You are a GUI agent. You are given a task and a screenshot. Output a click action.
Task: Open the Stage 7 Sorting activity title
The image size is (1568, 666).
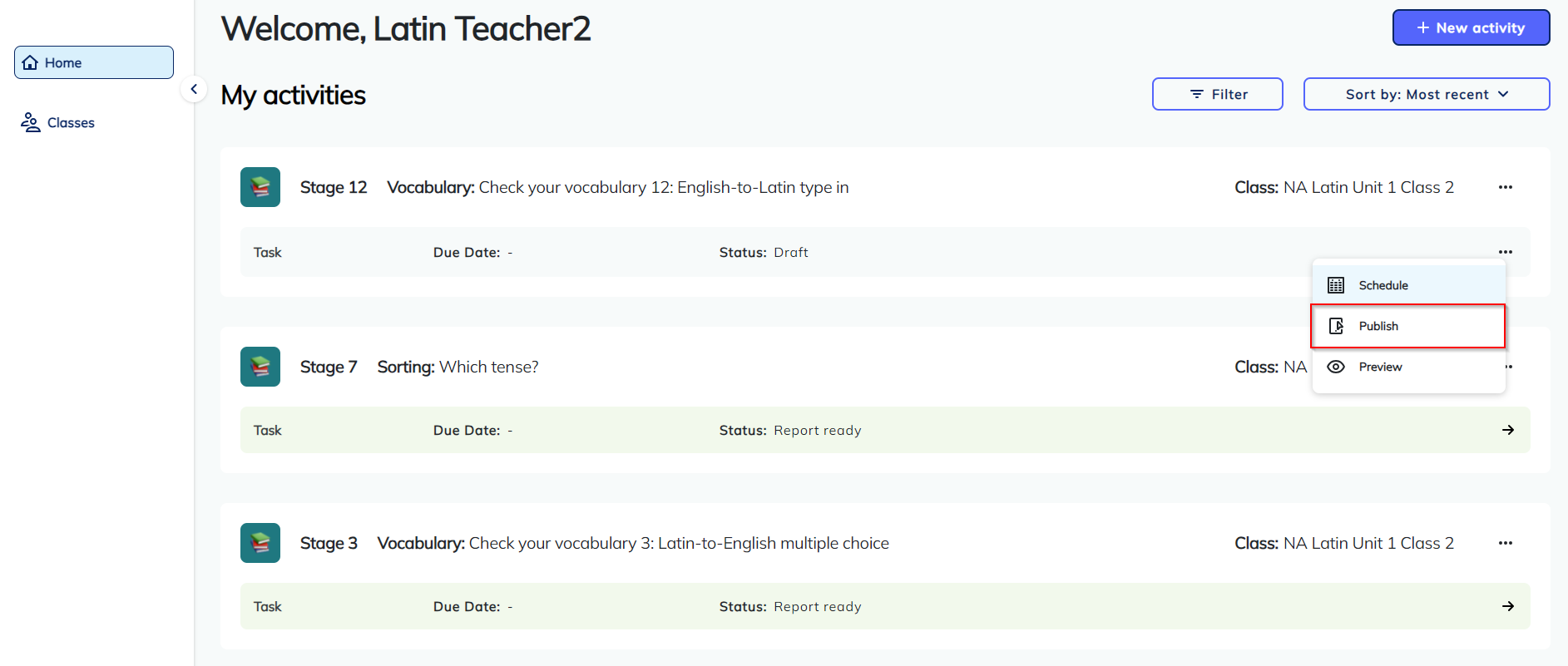coord(458,367)
